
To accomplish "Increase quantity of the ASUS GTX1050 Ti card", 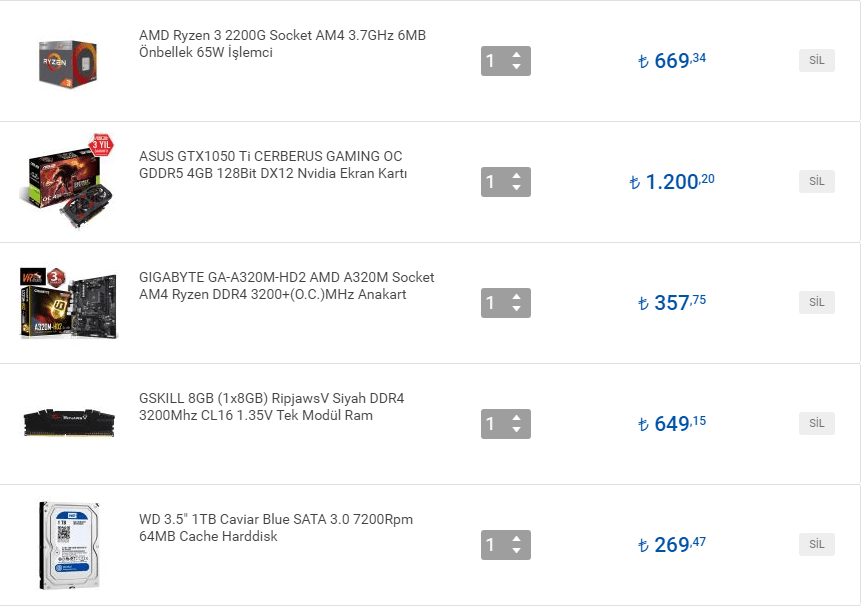I will [x=516, y=176].
